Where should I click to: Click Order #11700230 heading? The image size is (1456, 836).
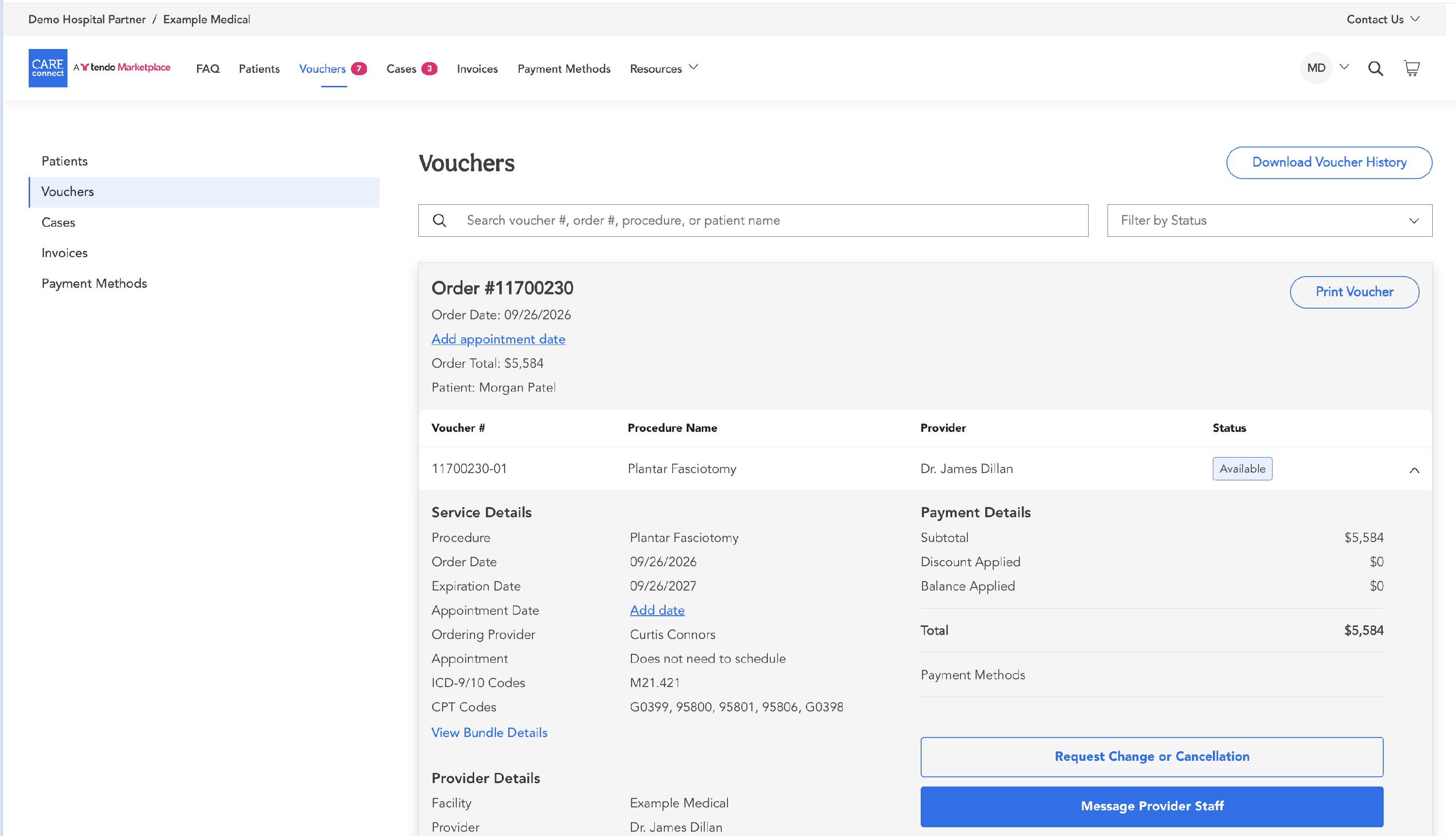click(503, 288)
